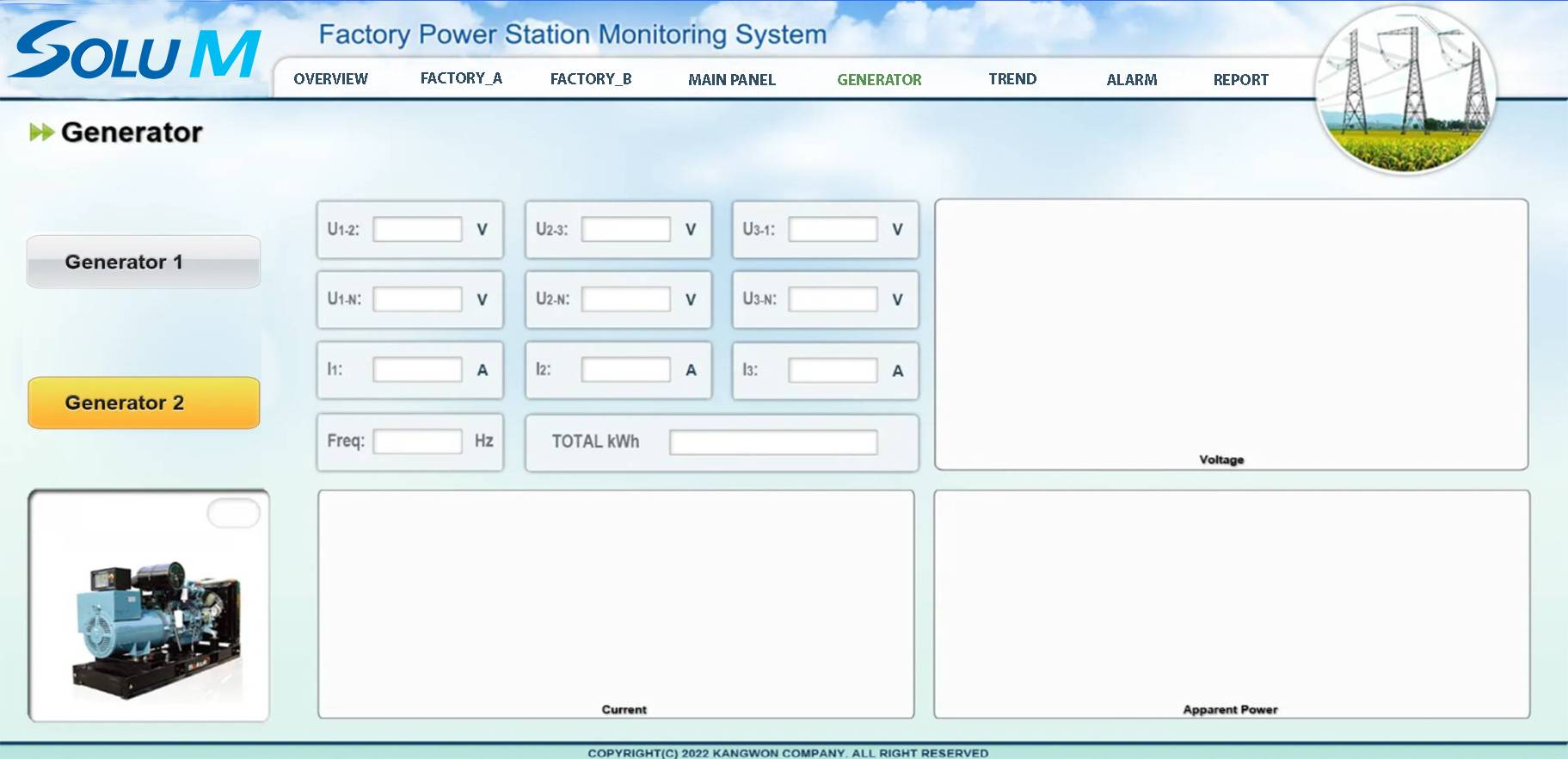Click the green double-arrow Generator icon

(40, 133)
